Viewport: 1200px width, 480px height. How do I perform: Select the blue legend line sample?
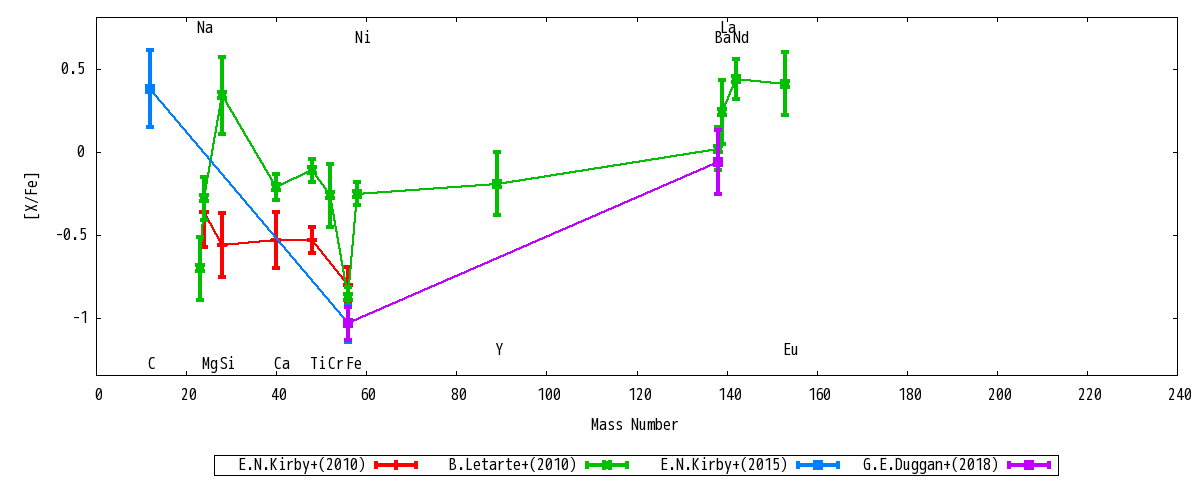tap(817, 465)
